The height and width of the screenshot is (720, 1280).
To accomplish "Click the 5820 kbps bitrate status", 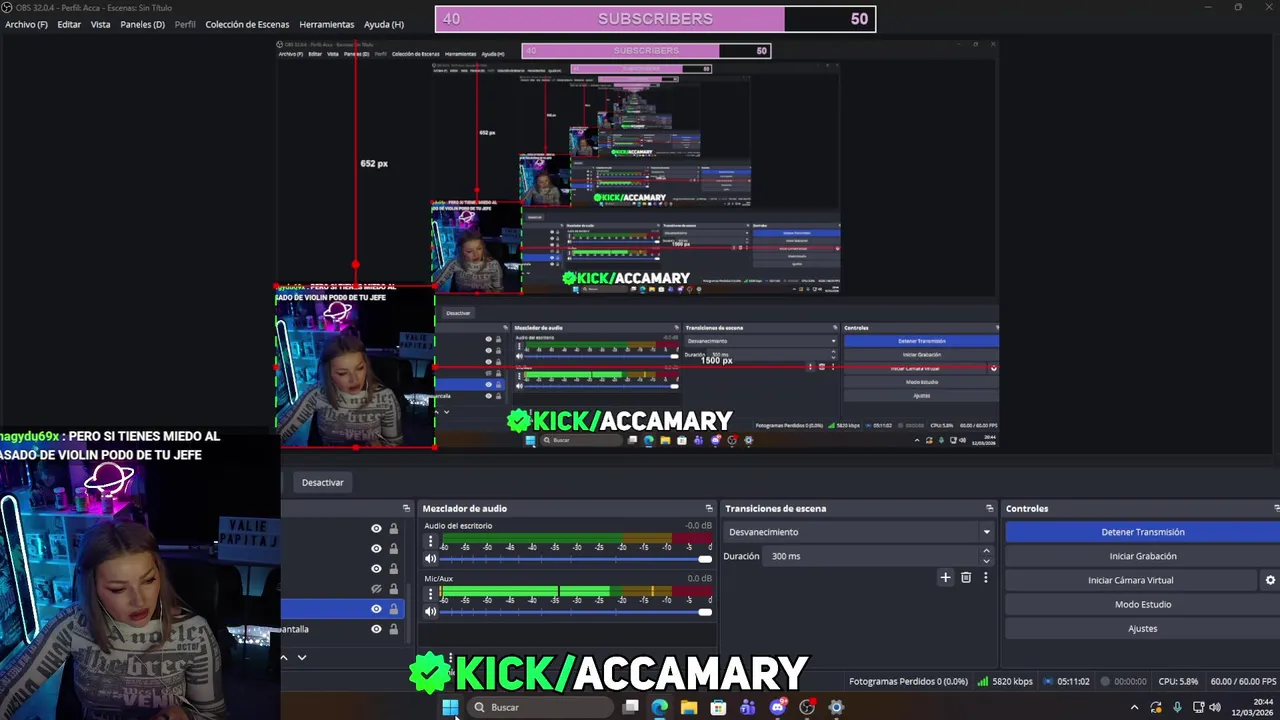I will tap(1005, 682).
